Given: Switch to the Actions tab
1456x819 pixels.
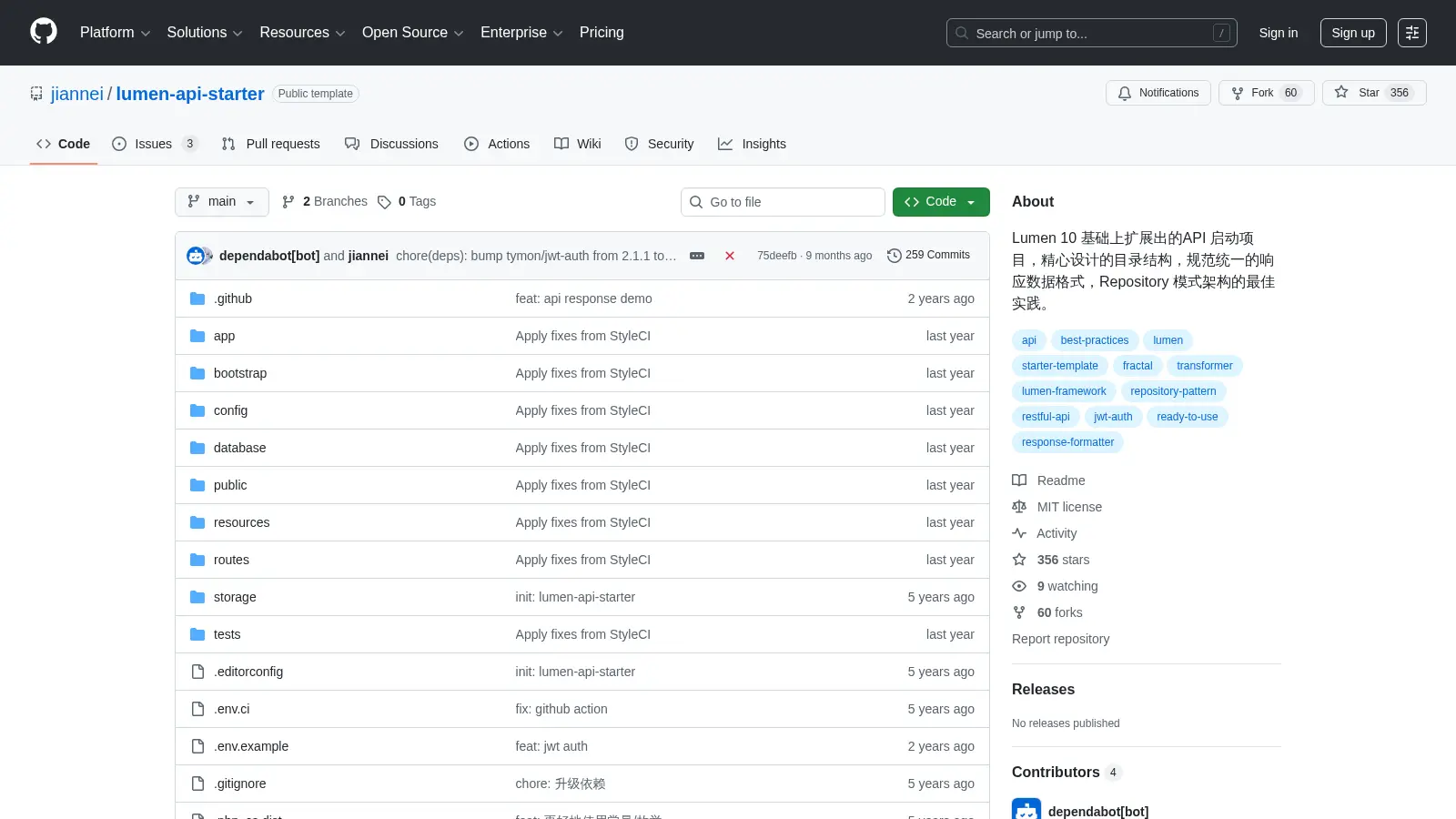Looking at the screenshot, I should point(497,144).
